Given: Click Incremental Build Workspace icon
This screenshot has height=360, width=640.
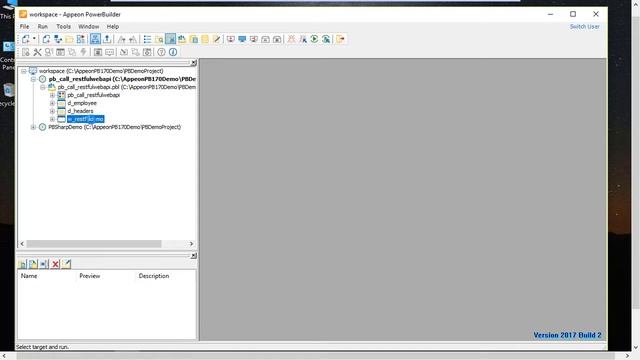Looking at the screenshot, I should click(x=231, y=39).
